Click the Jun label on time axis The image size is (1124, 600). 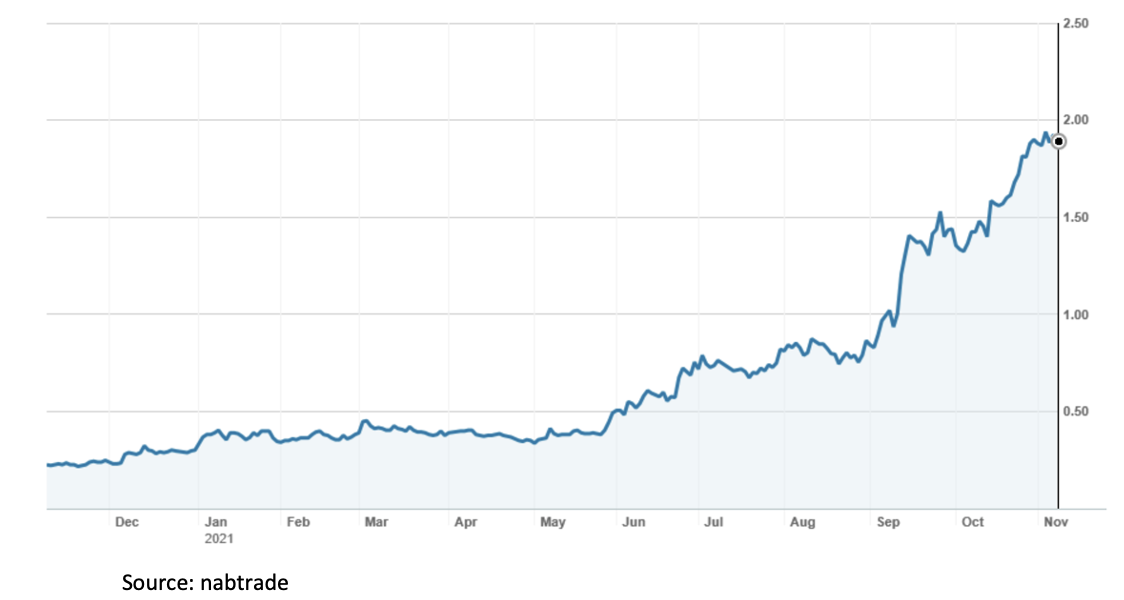(633, 522)
